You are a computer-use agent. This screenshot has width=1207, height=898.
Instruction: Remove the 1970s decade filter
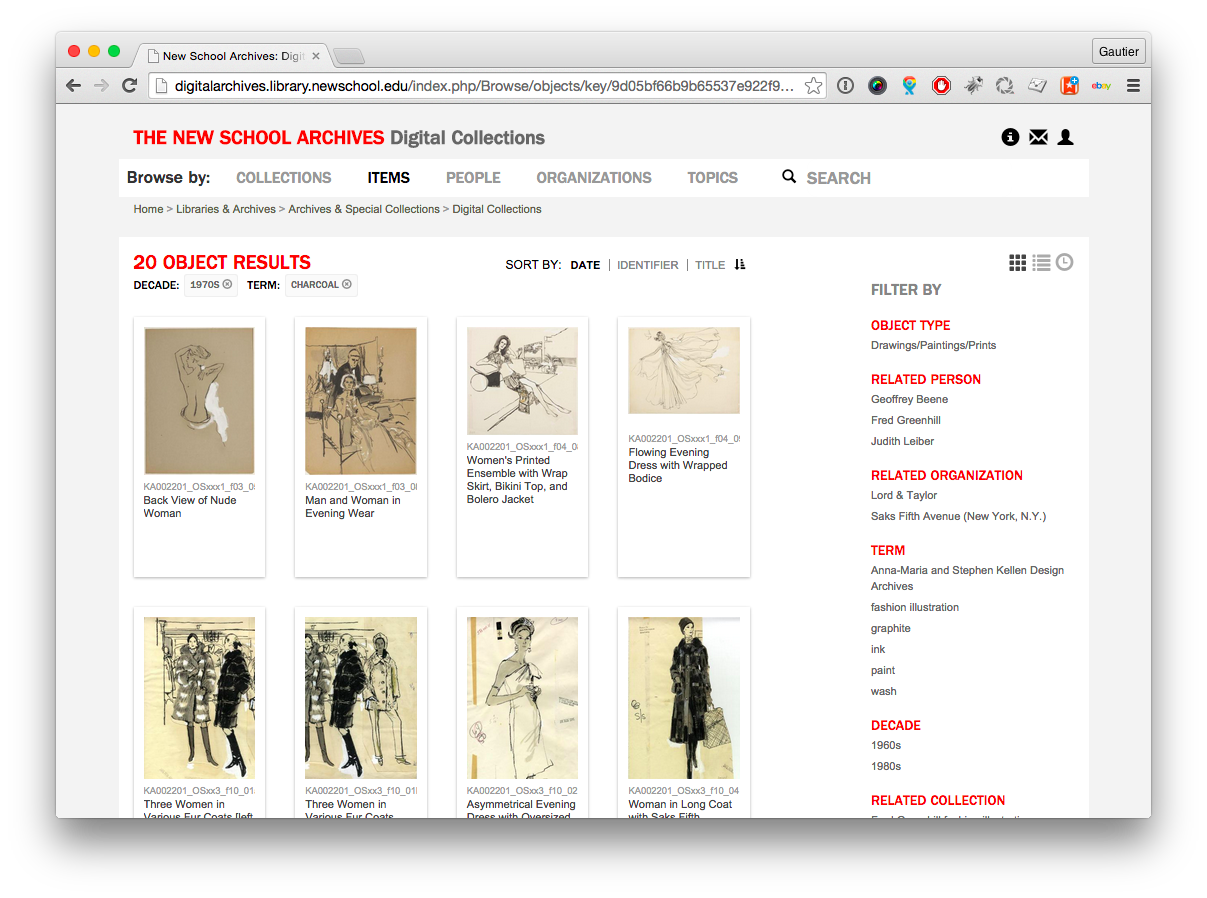tap(227, 285)
